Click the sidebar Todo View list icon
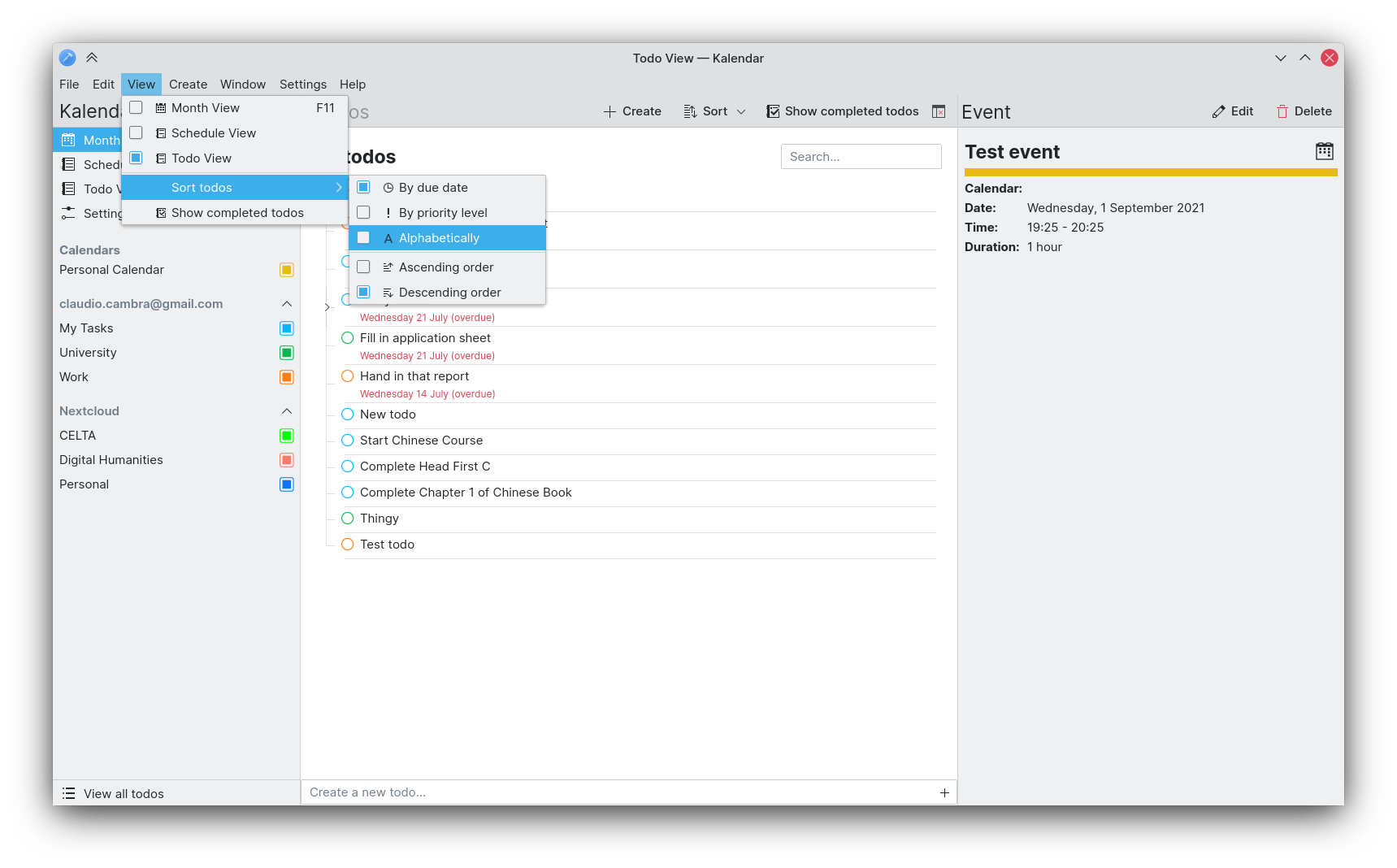The width and height of the screenshot is (1397, 868). click(68, 189)
